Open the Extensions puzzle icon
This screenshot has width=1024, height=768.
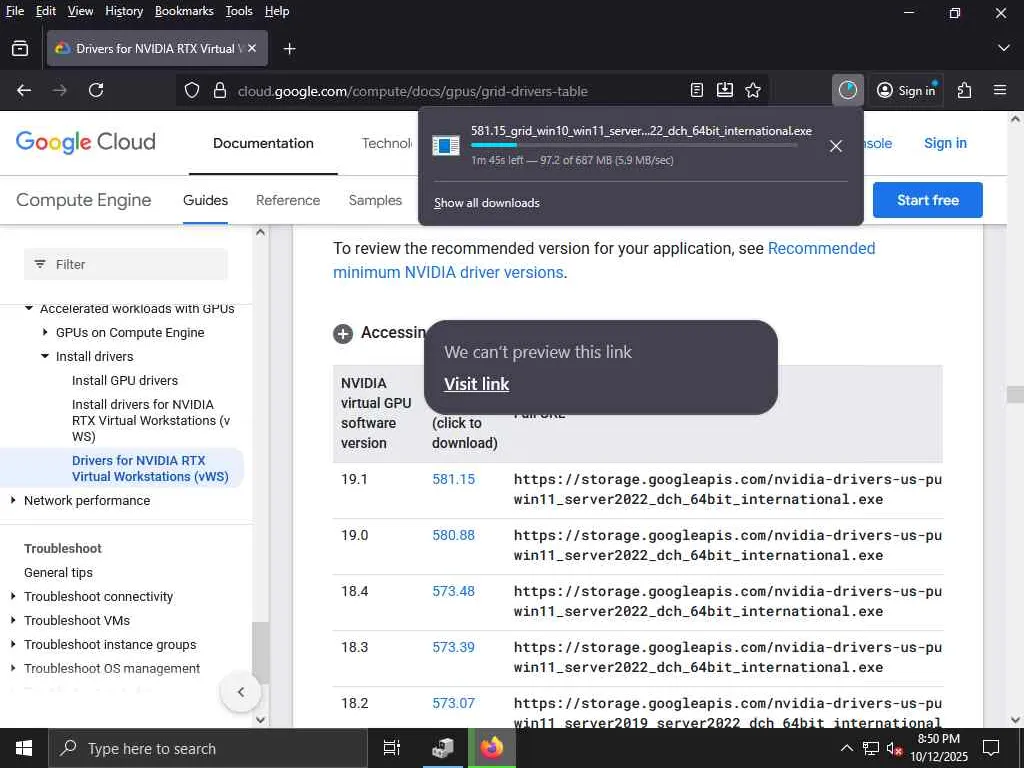(964, 90)
